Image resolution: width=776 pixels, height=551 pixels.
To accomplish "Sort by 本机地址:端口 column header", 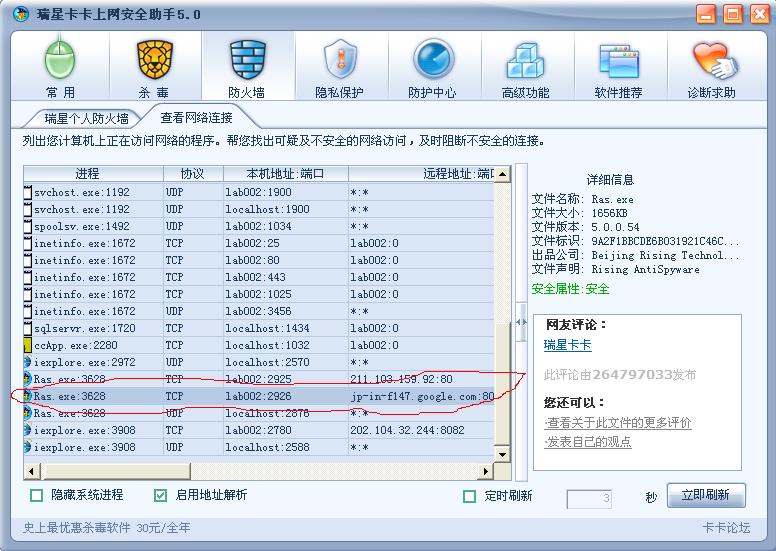I will [x=286, y=174].
